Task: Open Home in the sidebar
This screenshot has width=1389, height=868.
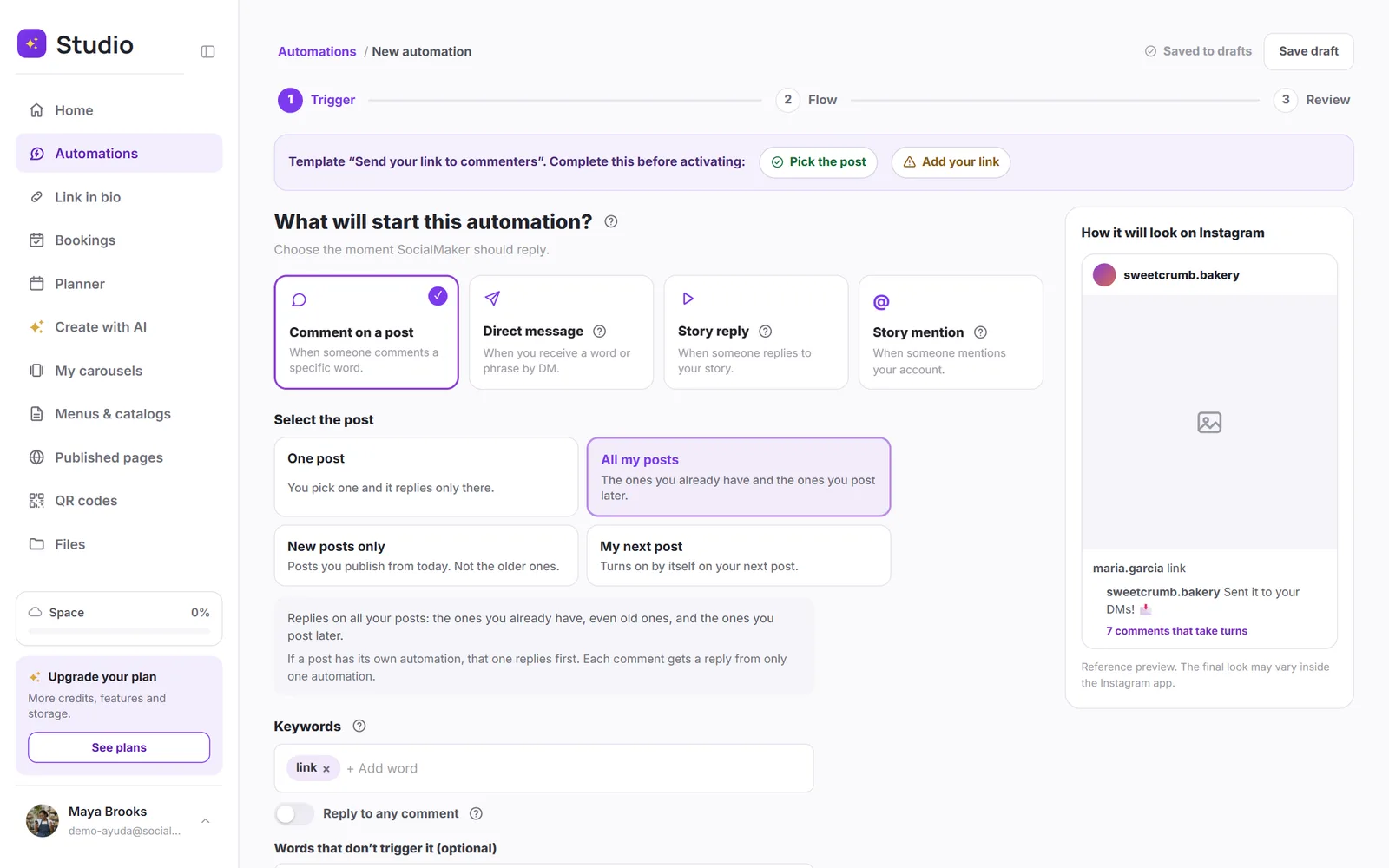Action: (x=119, y=110)
